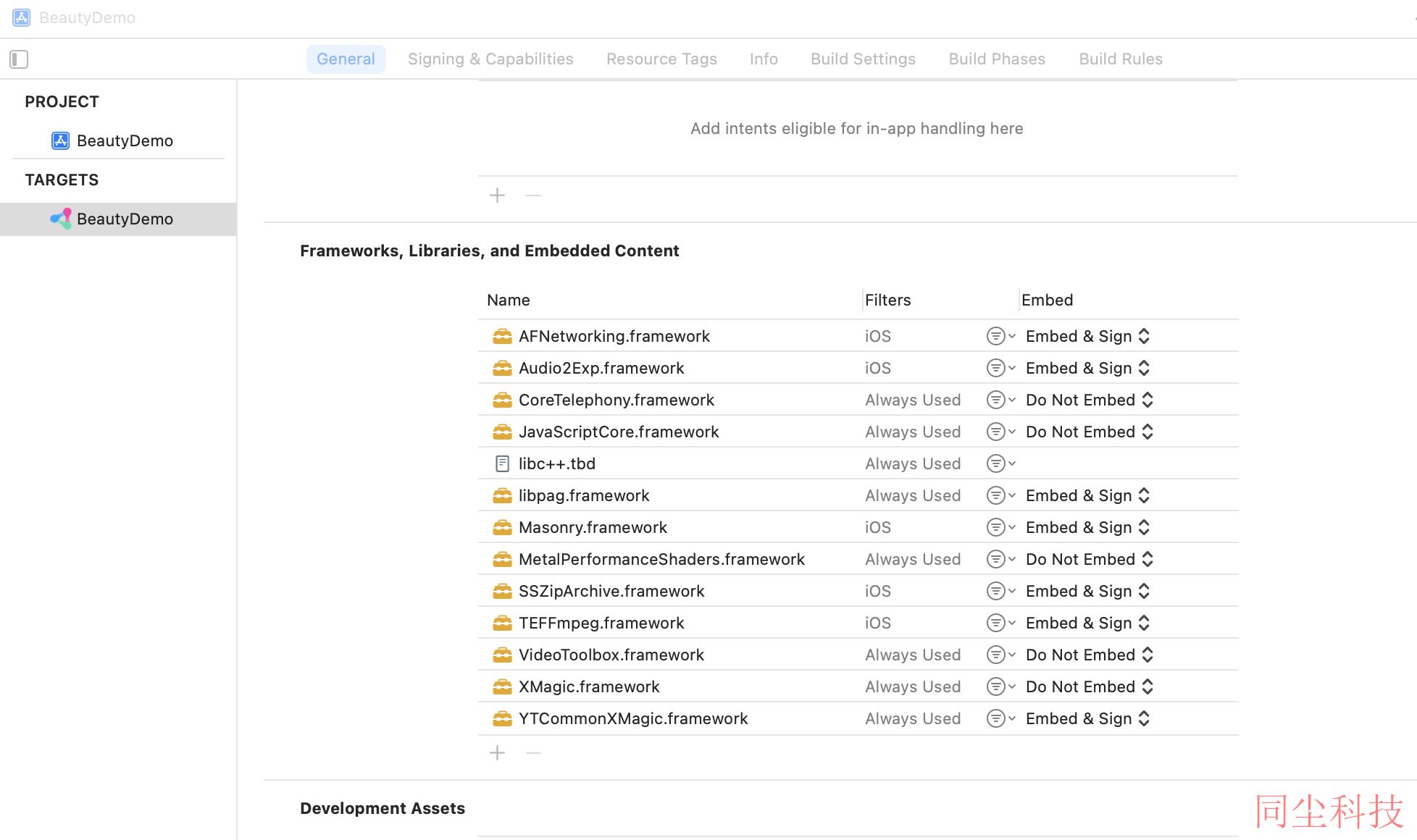The height and width of the screenshot is (840, 1417).
Task: Change embed option for CoreTelephony.framework
Action: 1090,400
